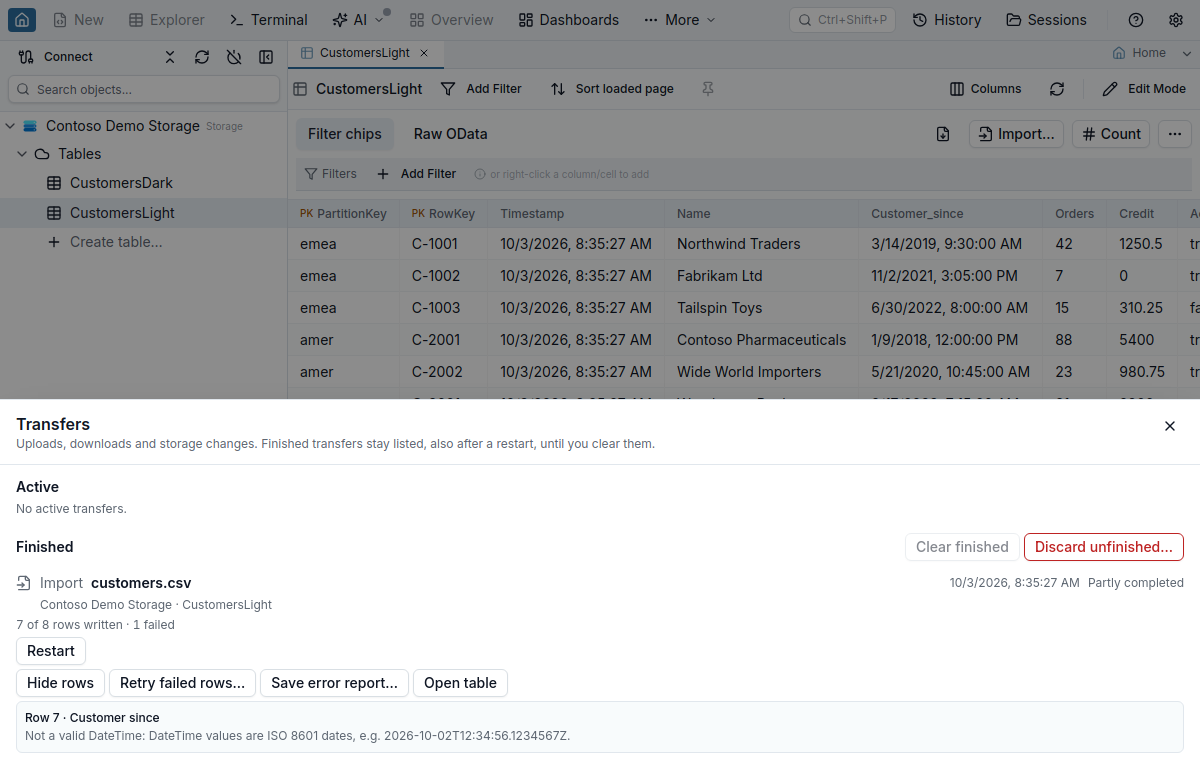Click Hide rows button
The height and width of the screenshot is (773, 1200).
(60, 683)
